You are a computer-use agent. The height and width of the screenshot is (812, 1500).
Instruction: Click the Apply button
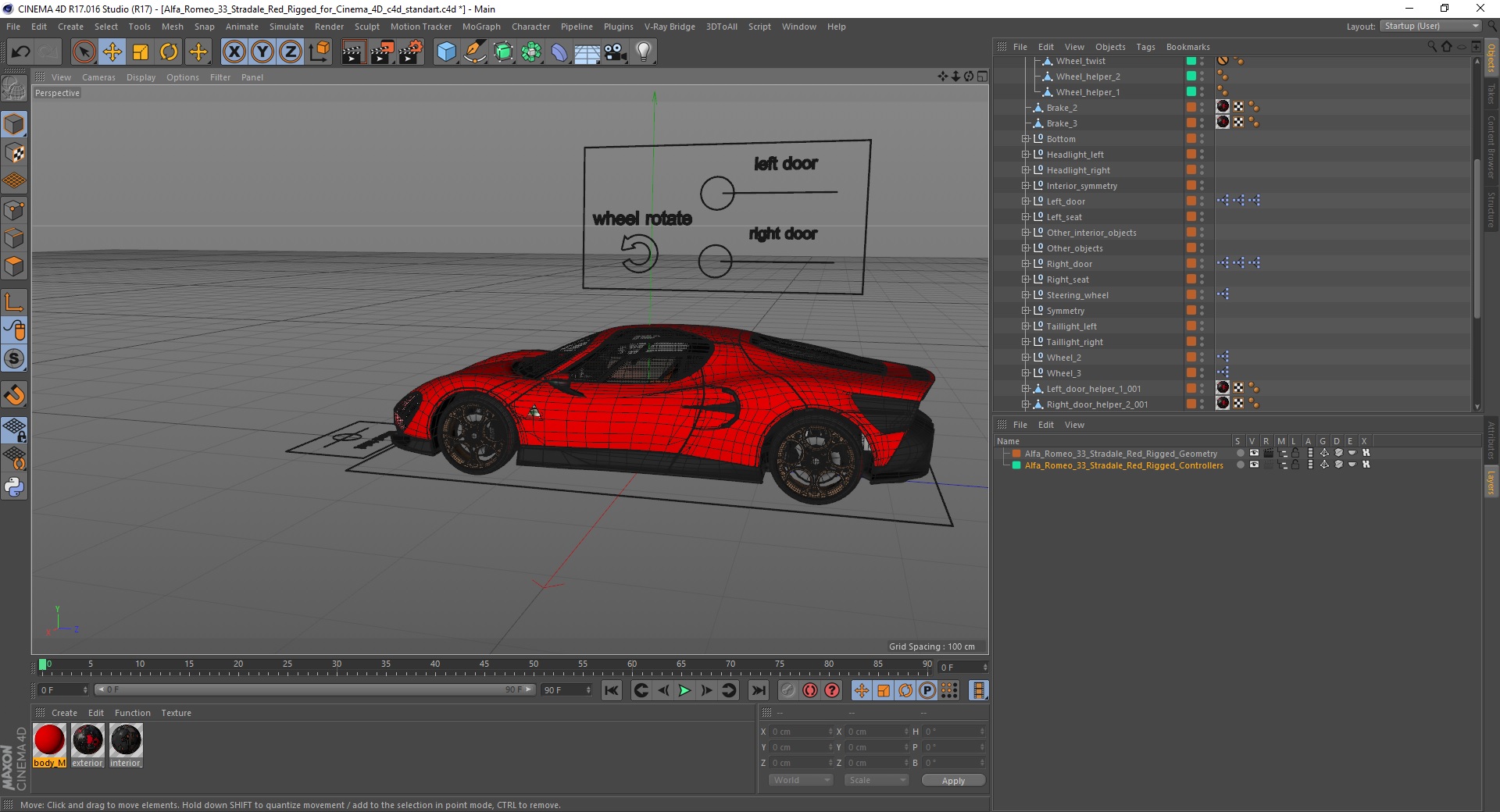953,780
